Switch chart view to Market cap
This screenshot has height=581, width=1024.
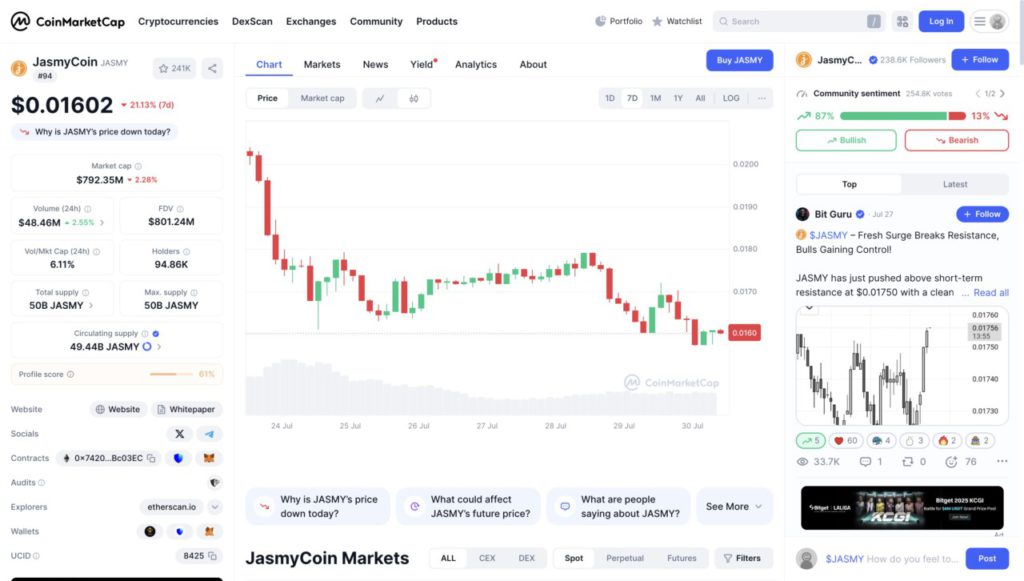pyautogui.click(x=323, y=98)
